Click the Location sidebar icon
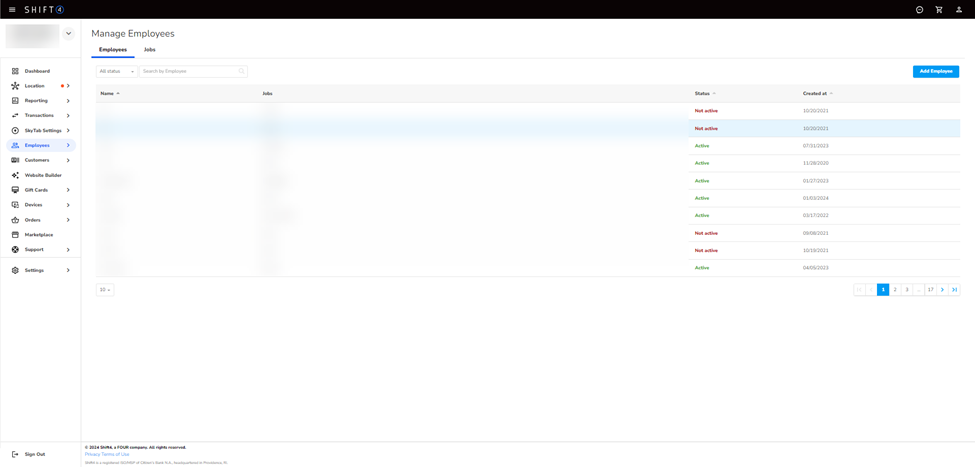This screenshot has height=467, width=975. pyautogui.click(x=16, y=86)
